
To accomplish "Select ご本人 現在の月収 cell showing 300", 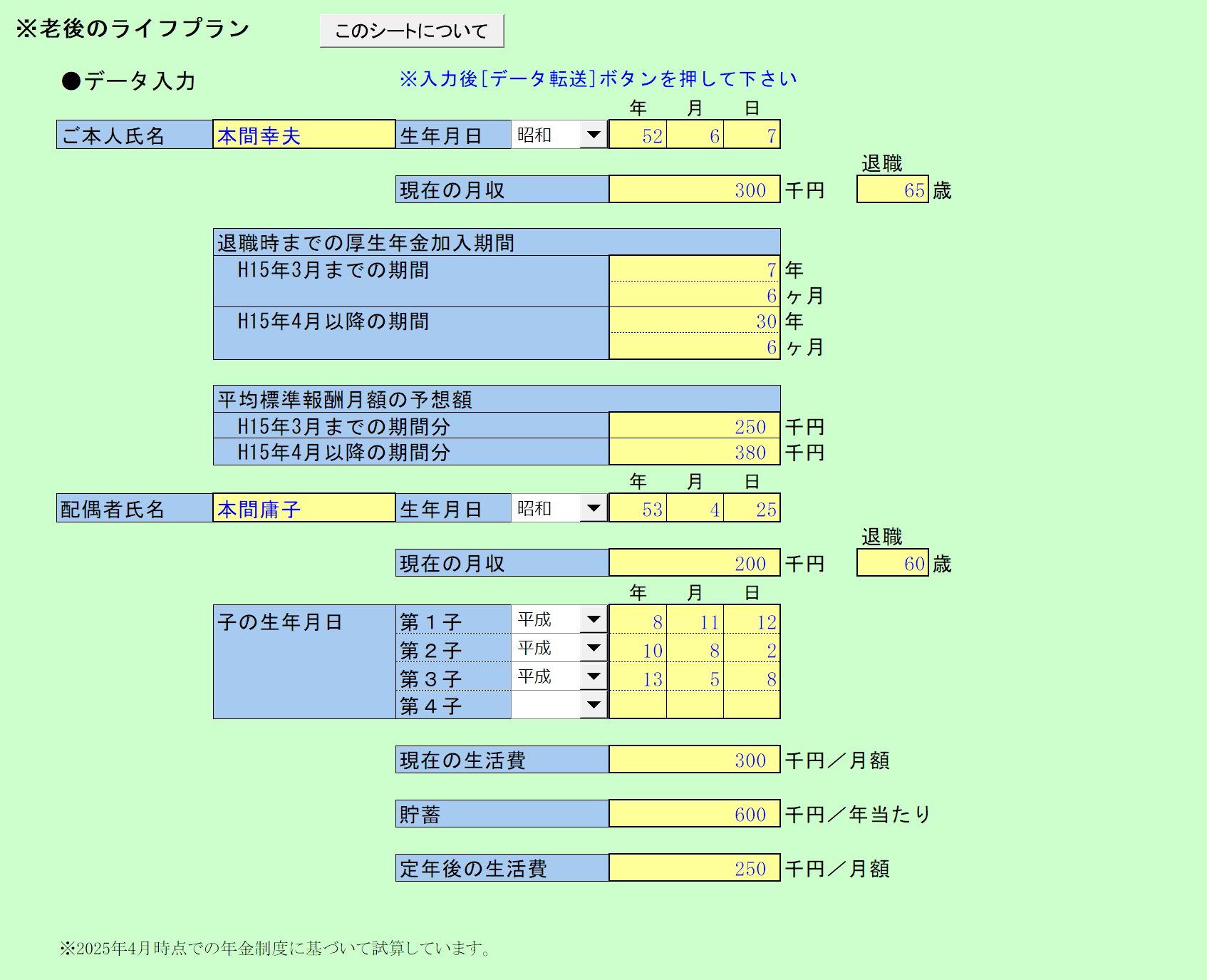I will tap(695, 190).
